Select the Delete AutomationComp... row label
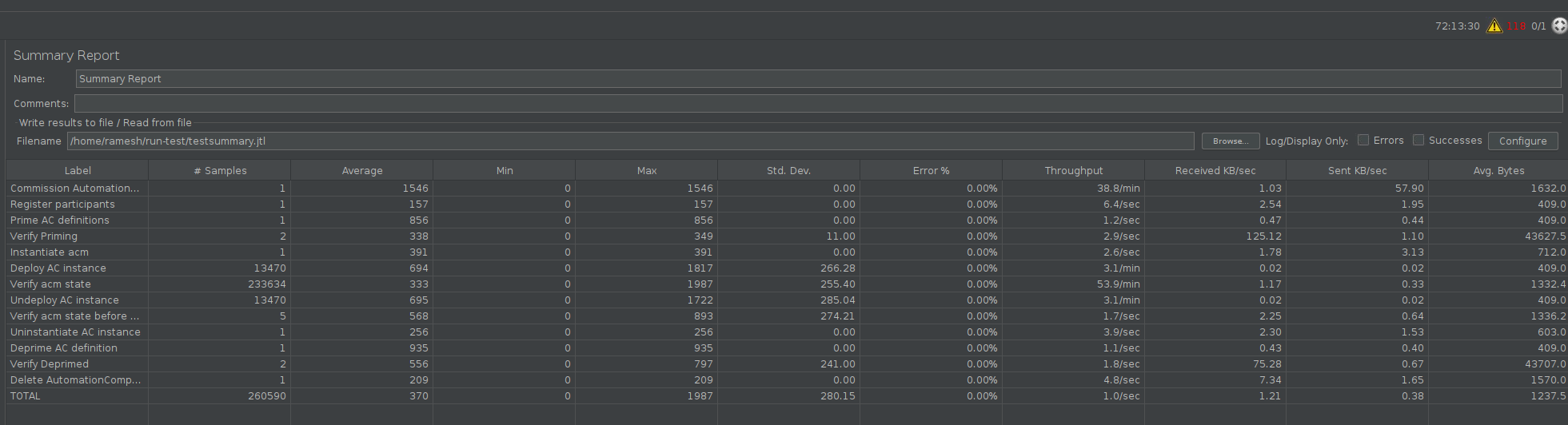 click(x=75, y=379)
